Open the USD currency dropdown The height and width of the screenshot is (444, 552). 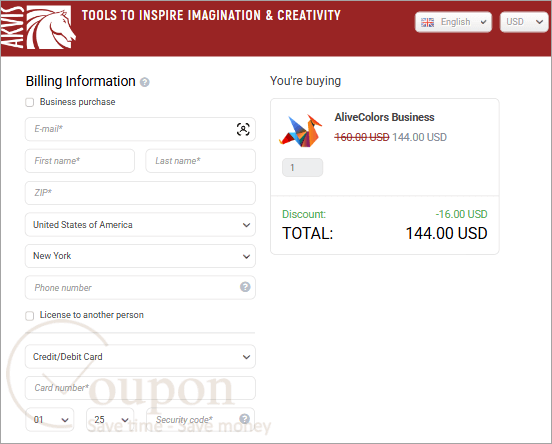tap(525, 22)
